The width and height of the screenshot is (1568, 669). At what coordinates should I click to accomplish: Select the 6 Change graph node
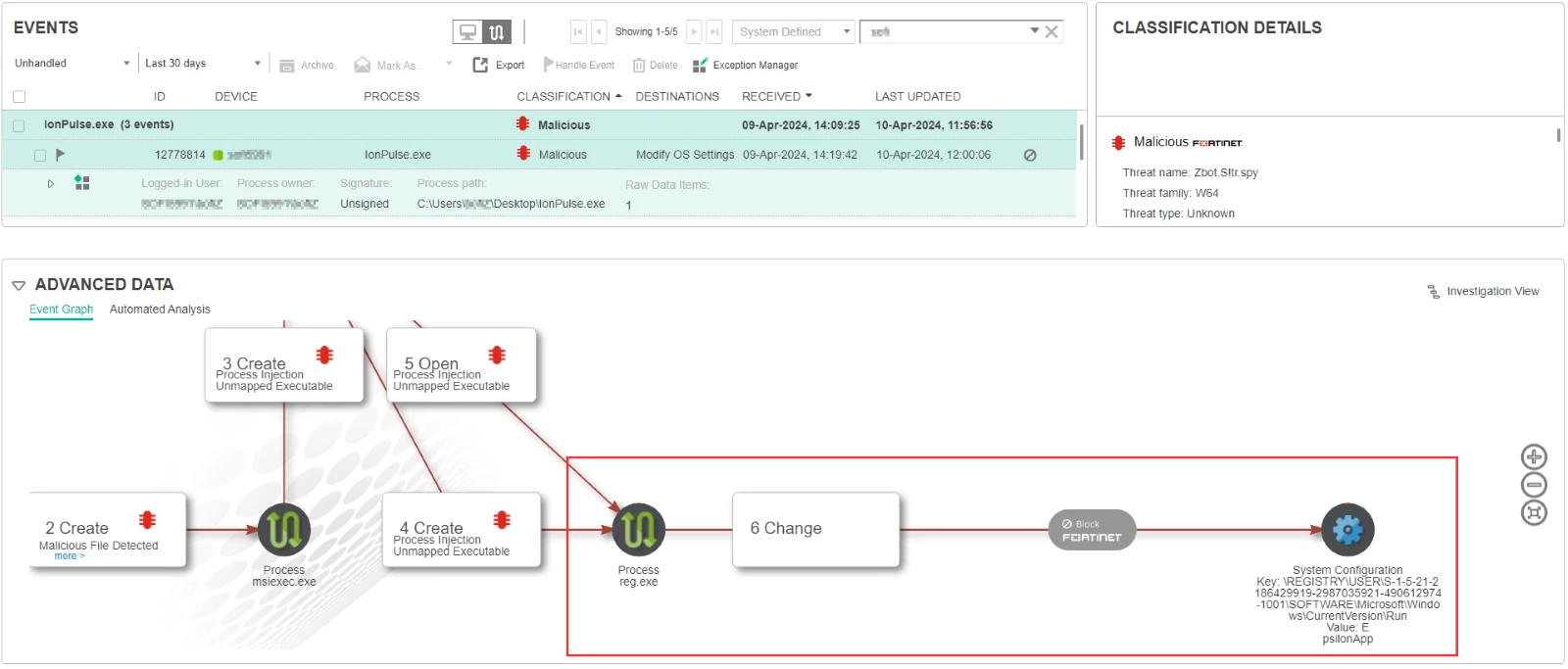point(816,530)
